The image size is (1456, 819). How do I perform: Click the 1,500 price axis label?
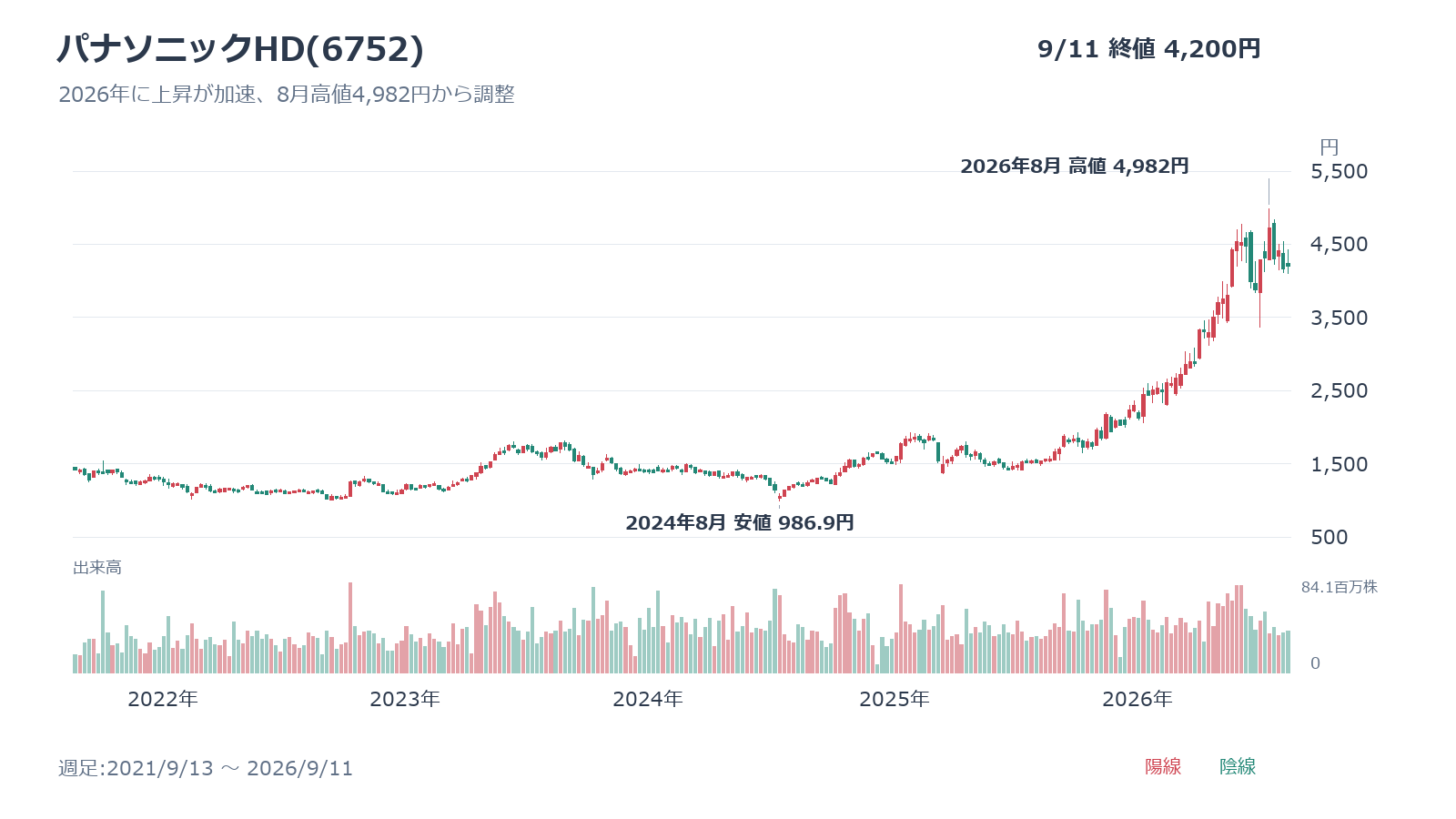(1339, 464)
